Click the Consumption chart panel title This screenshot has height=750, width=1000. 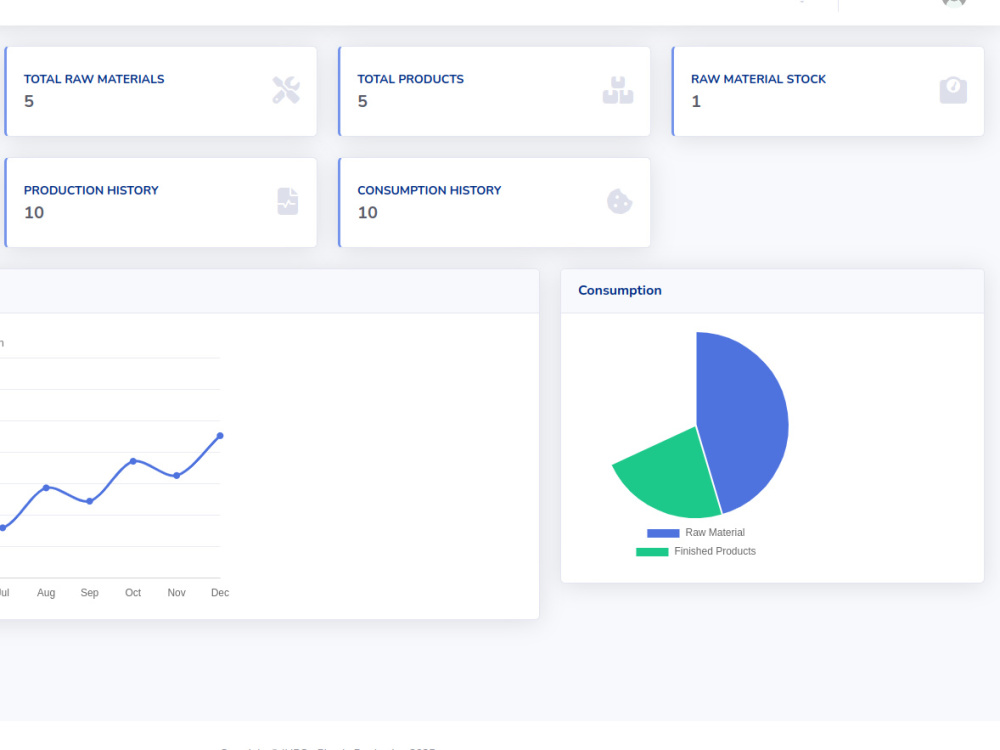[x=620, y=290]
